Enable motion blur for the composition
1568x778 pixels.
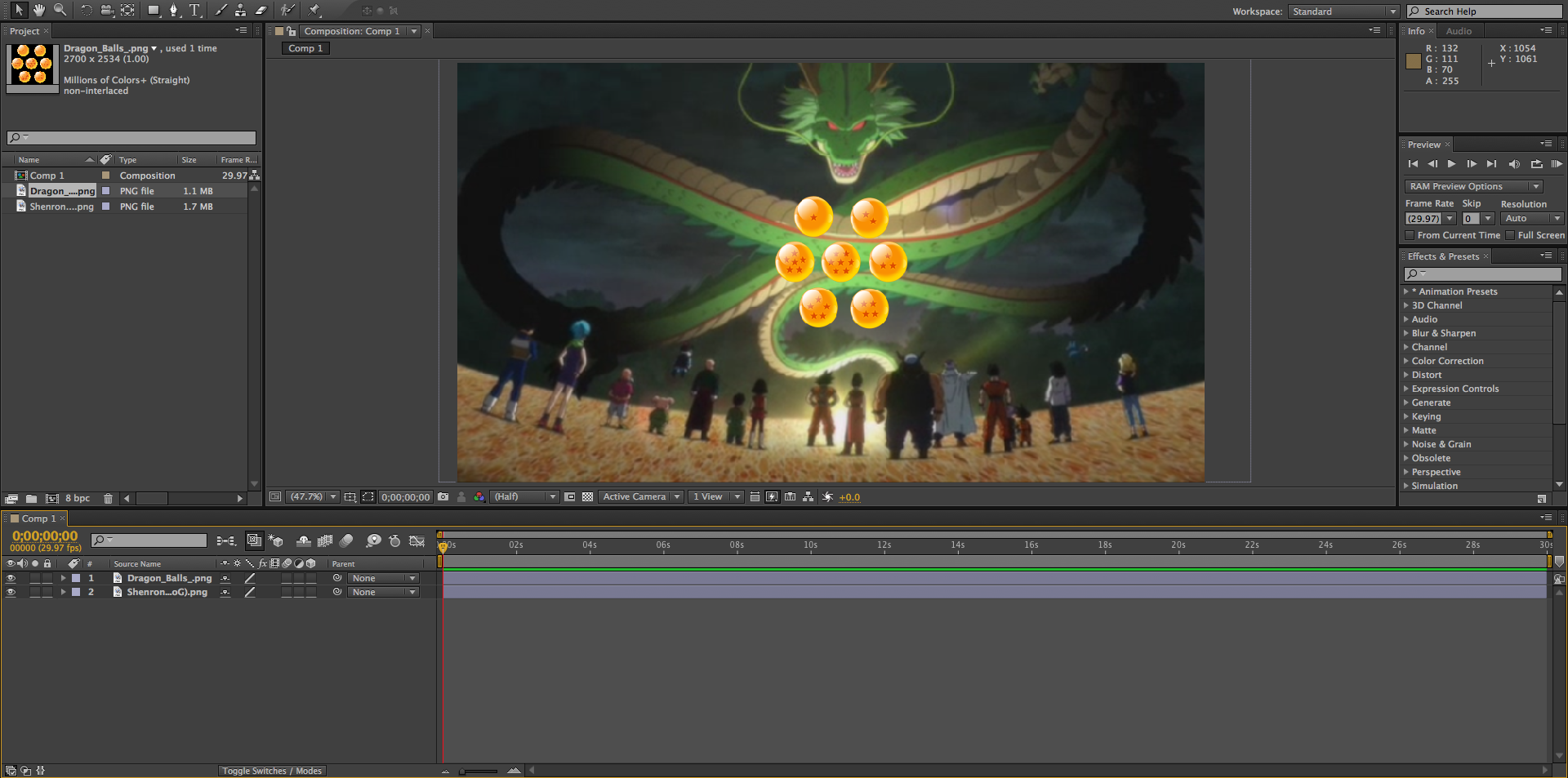point(346,540)
